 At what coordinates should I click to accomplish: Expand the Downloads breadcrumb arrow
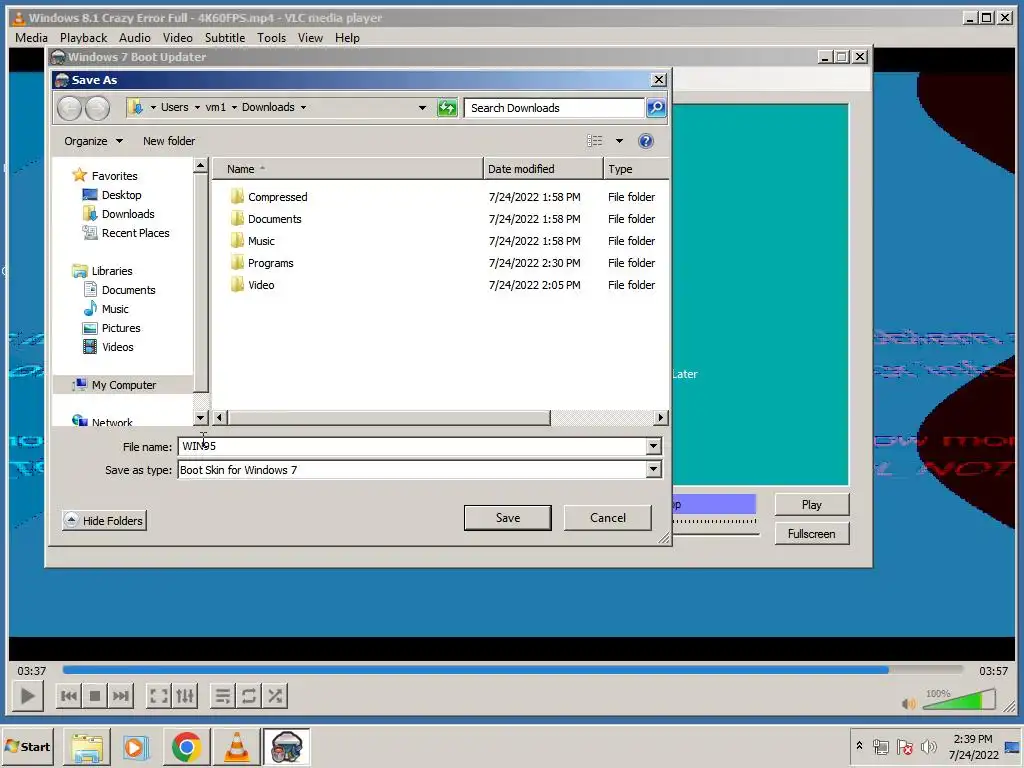click(x=304, y=108)
